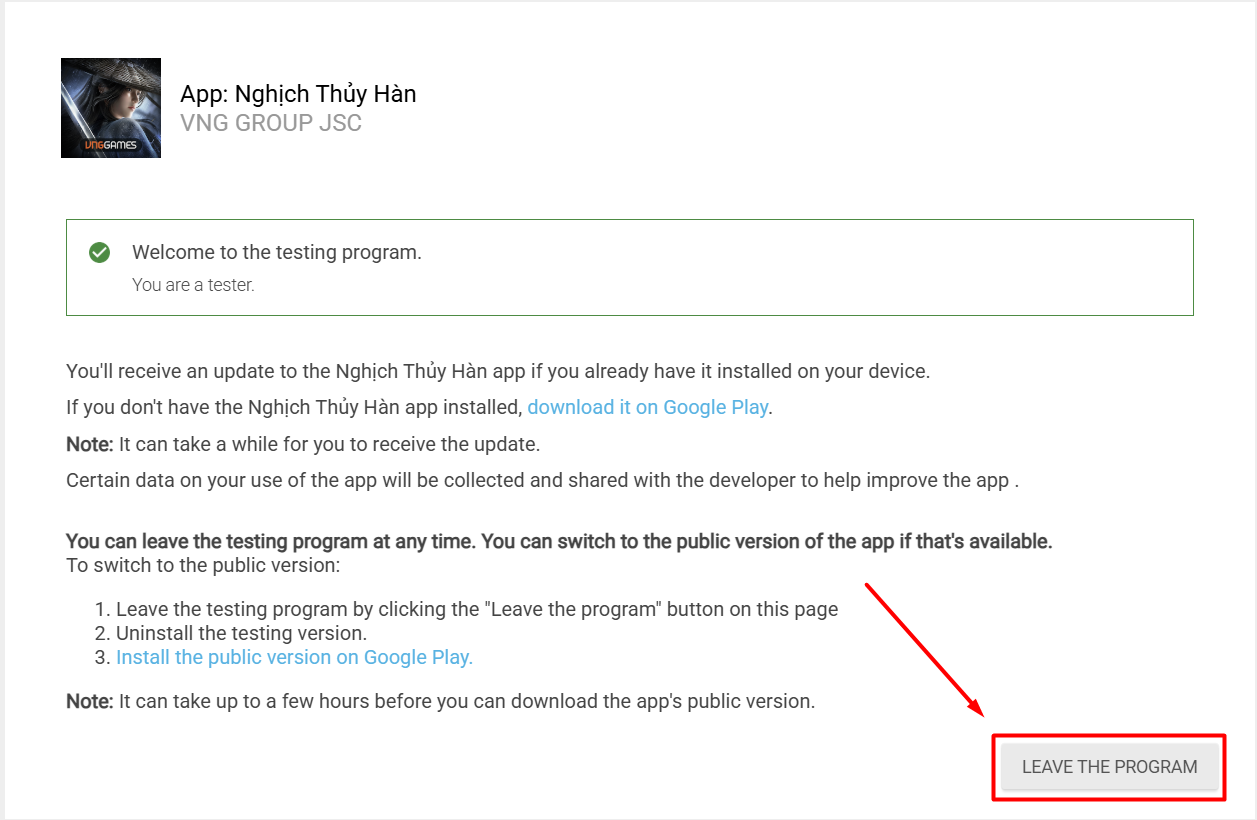Click "To switch to the public version:" line
This screenshot has width=1257, height=820.
coord(203,566)
